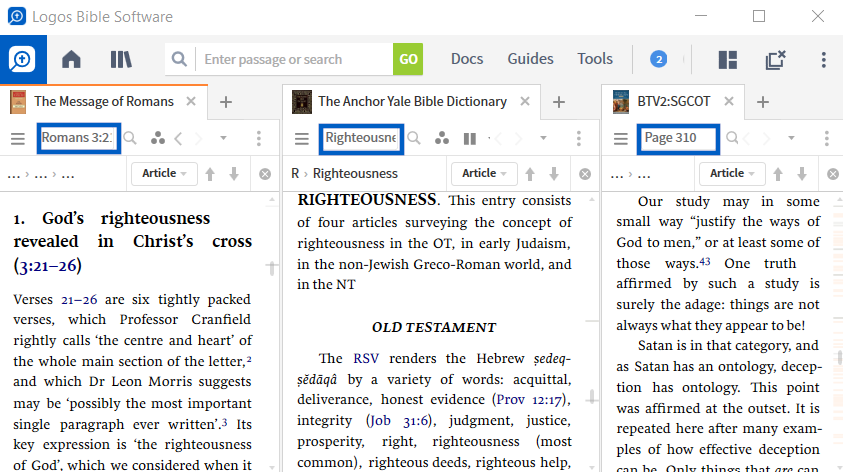Image resolution: width=843 pixels, height=472 pixels.
Task: Open the Library books icon
Action: [x=121, y=59]
